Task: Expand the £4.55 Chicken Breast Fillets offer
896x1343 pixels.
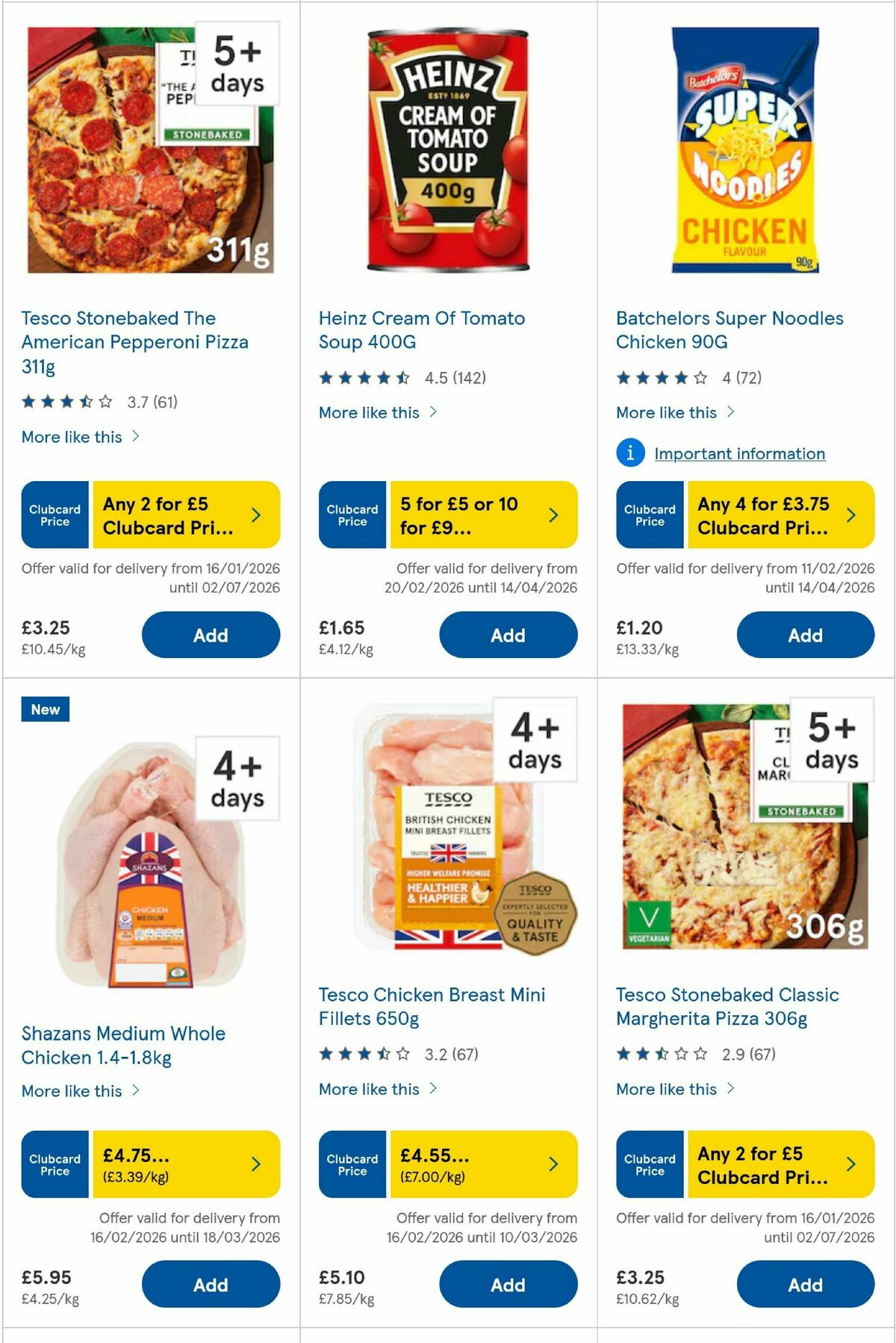Action: 553,1164
